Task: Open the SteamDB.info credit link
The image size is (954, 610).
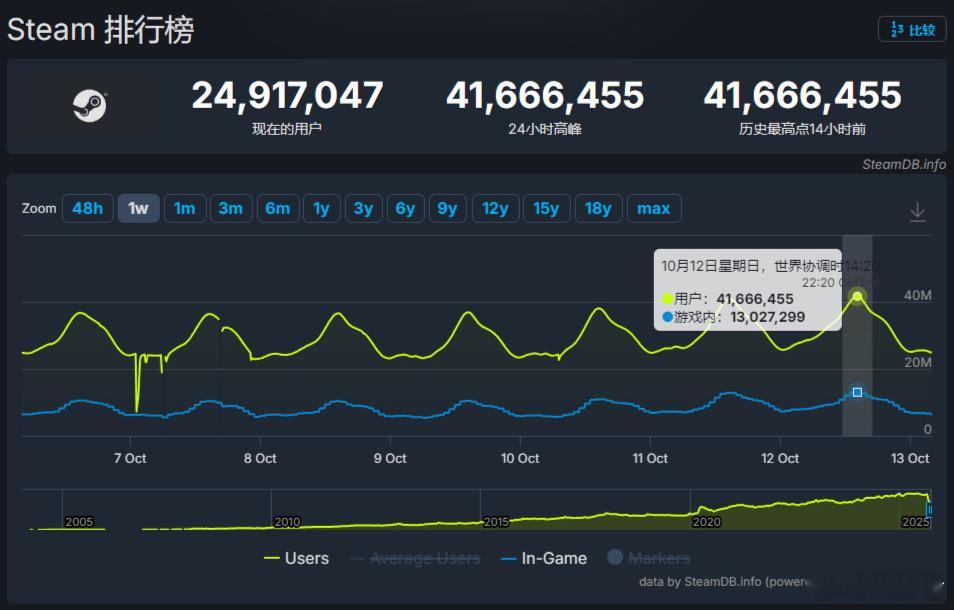Action: [x=904, y=164]
